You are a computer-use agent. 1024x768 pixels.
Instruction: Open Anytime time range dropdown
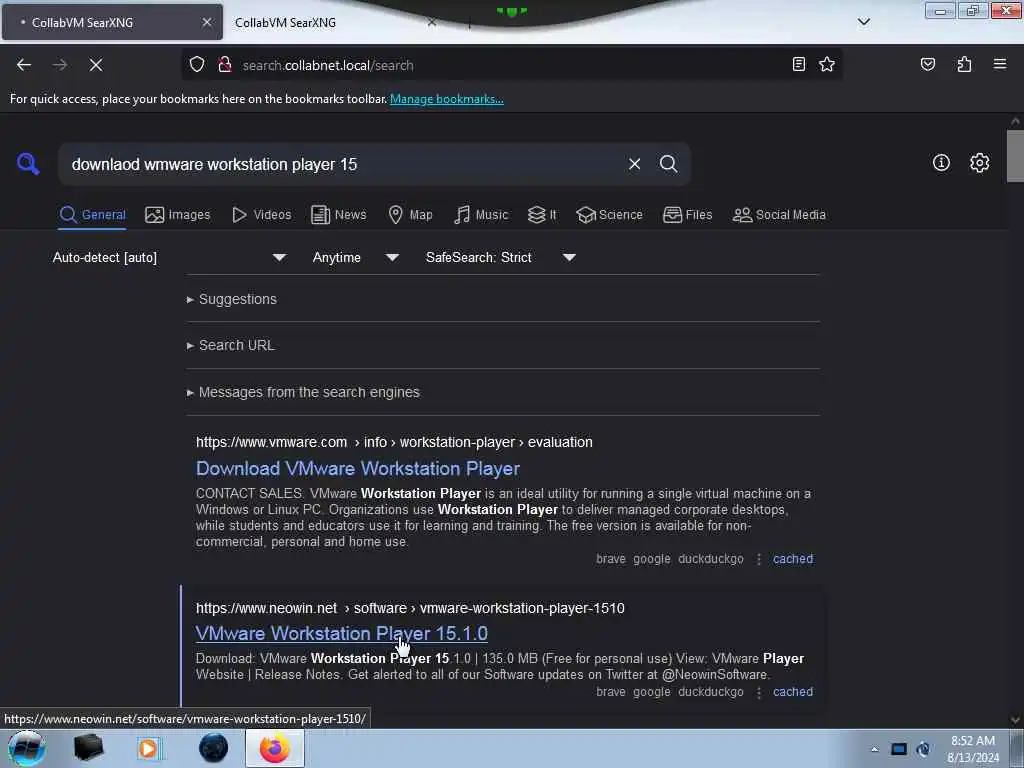point(356,257)
